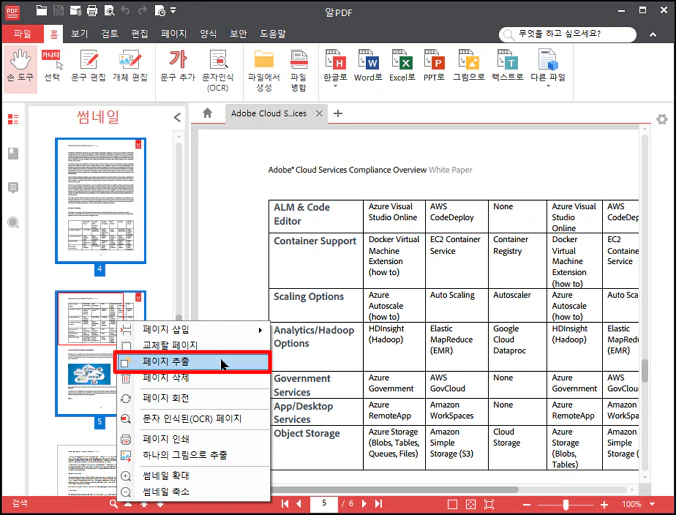Viewport: 676px width, 515px height.
Task: Collapse the 썸네일 panel with arrow
Action: click(x=177, y=117)
